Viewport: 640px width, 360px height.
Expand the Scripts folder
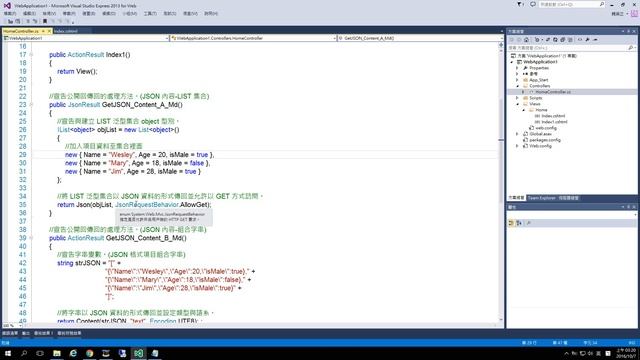[x=517, y=98]
